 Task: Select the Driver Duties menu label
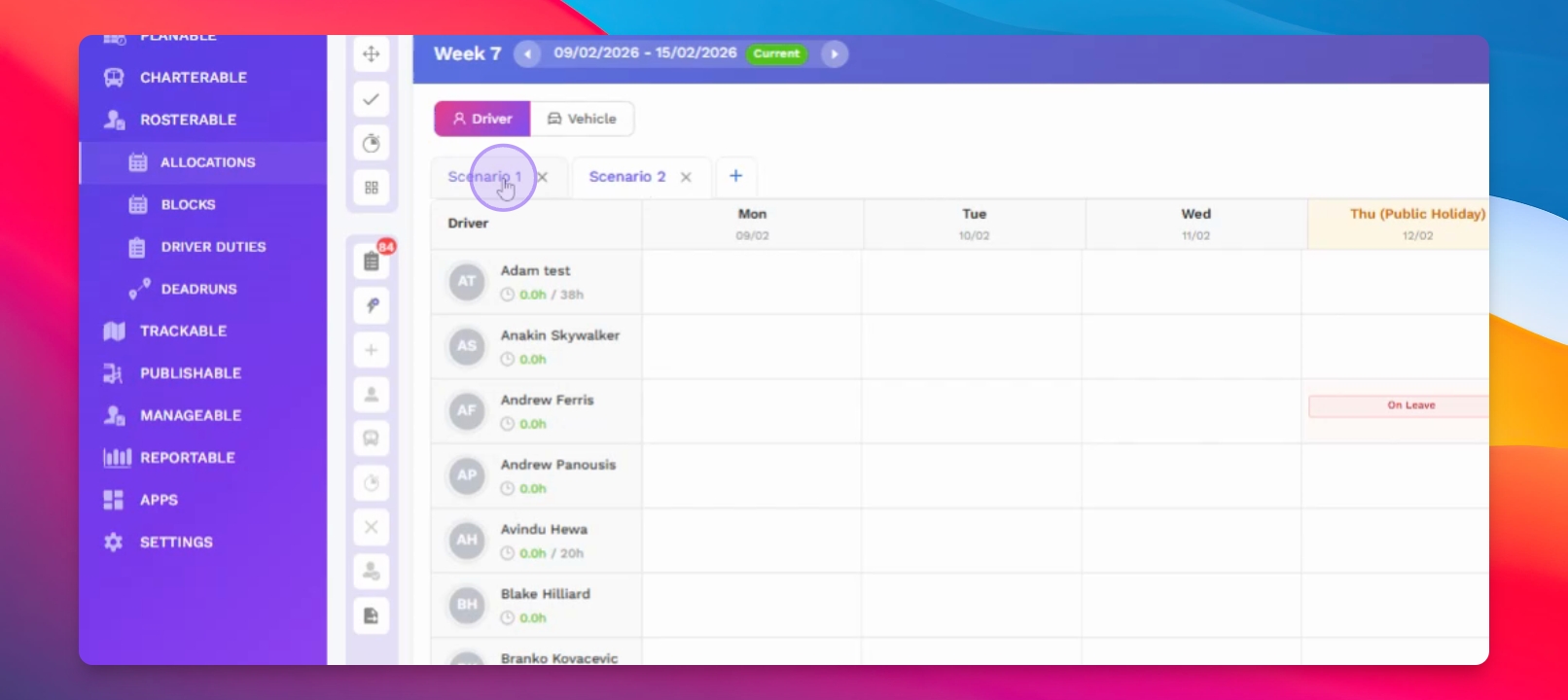214,247
